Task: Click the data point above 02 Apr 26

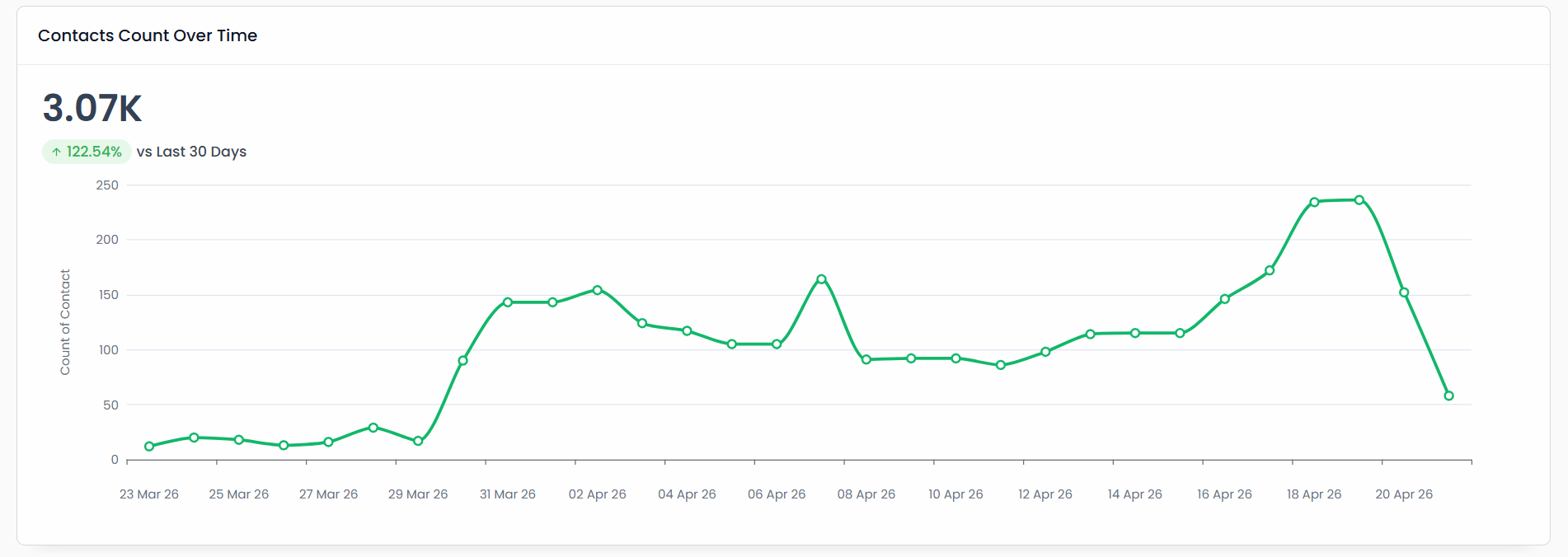Action: pyautogui.click(x=598, y=290)
